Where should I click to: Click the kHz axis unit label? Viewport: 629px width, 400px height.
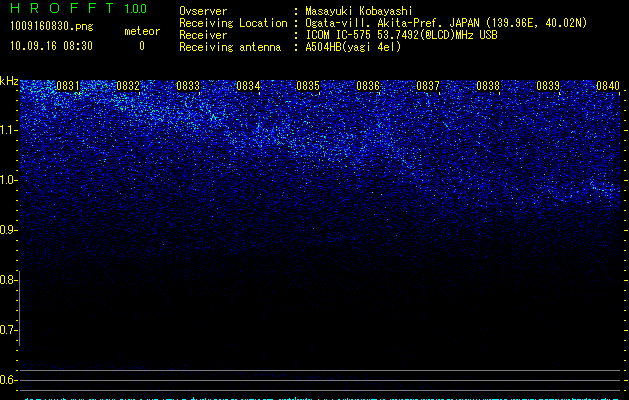(x=9, y=81)
